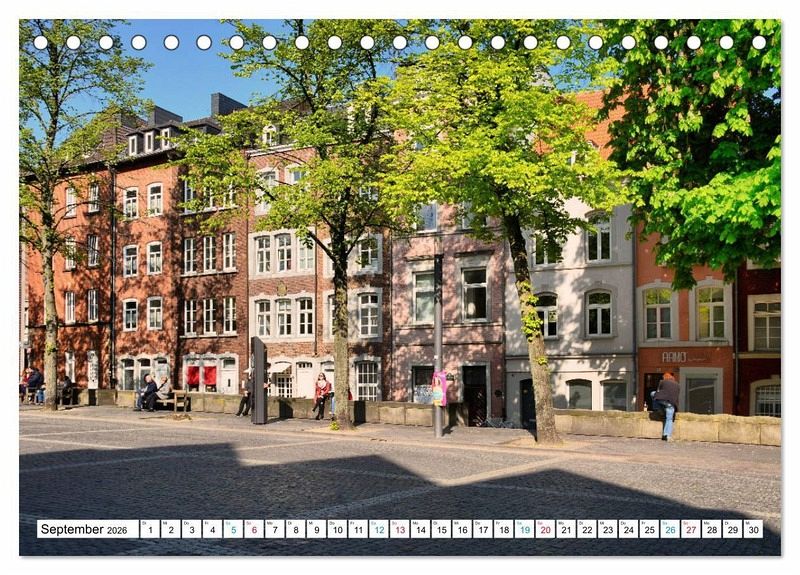
Task: Select Saturday 26 date cell
Action: [x=670, y=529]
